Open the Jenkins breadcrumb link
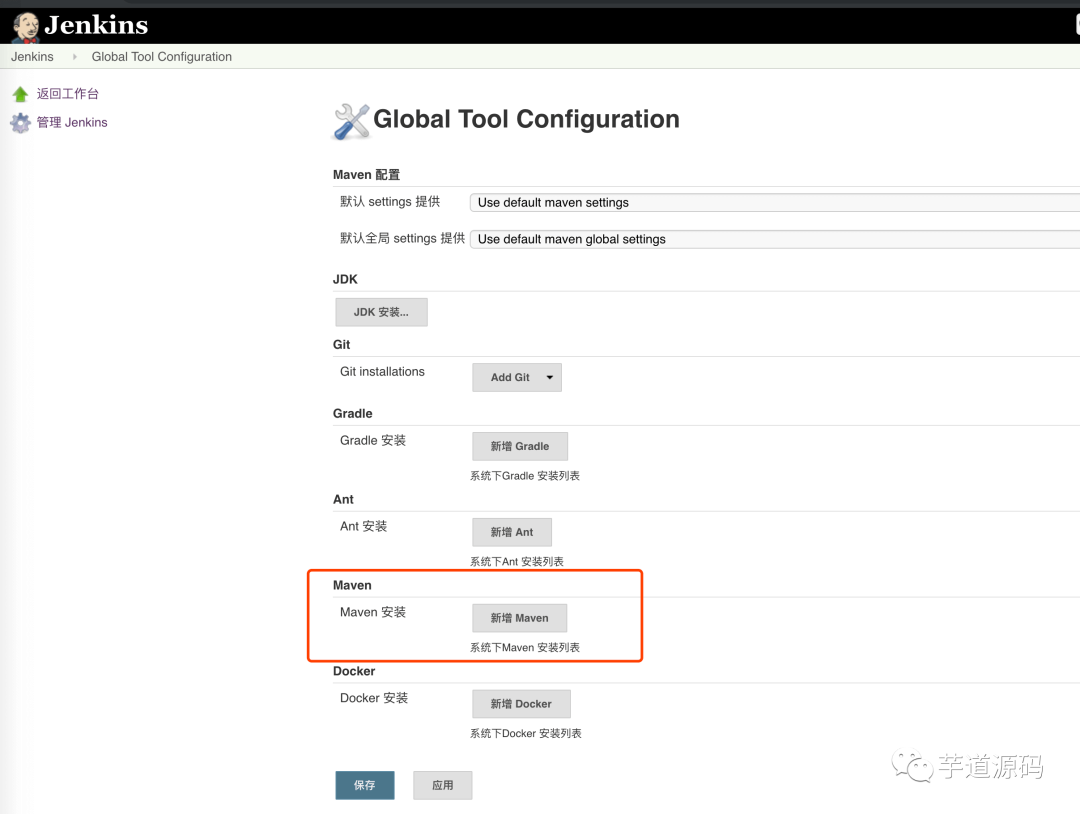Image resolution: width=1080 pixels, height=814 pixels. point(32,56)
